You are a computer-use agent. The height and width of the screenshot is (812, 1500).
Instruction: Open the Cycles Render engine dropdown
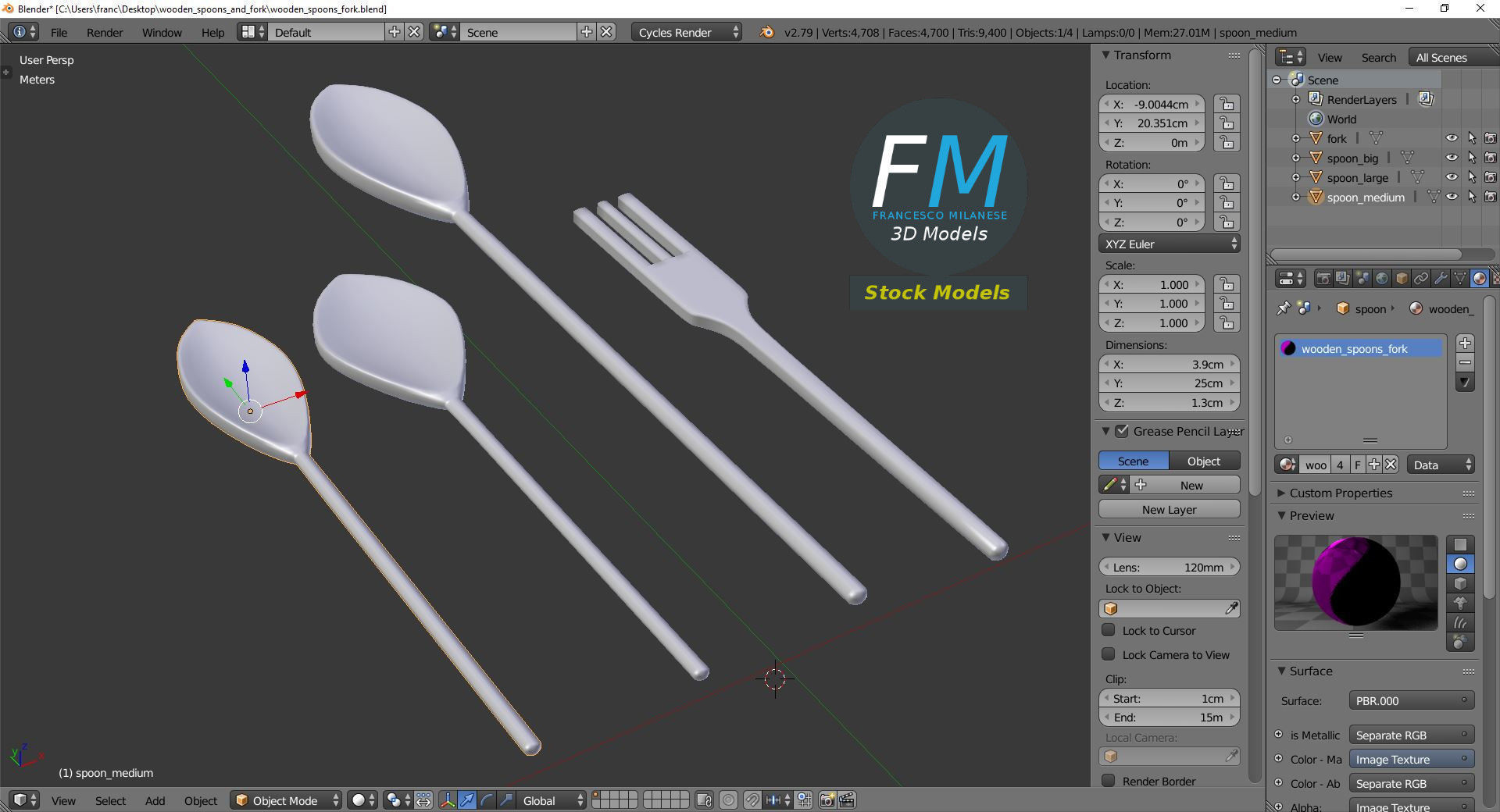pos(687,32)
